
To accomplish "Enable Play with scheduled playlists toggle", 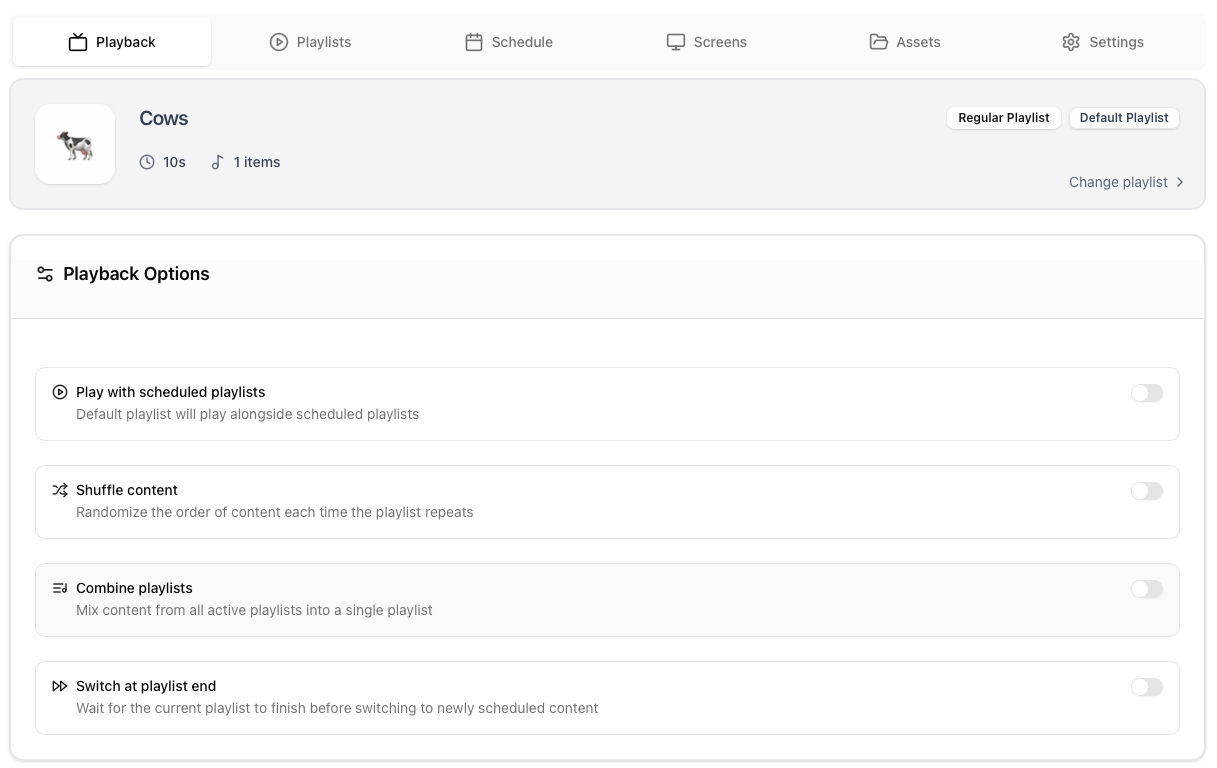I will 1146,393.
